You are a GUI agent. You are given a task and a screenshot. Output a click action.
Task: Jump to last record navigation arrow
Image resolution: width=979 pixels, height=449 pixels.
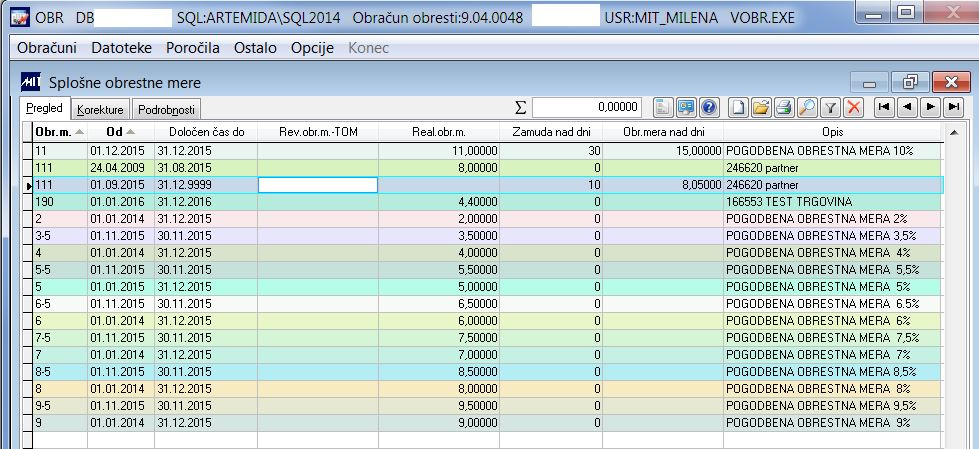coord(953,107)
